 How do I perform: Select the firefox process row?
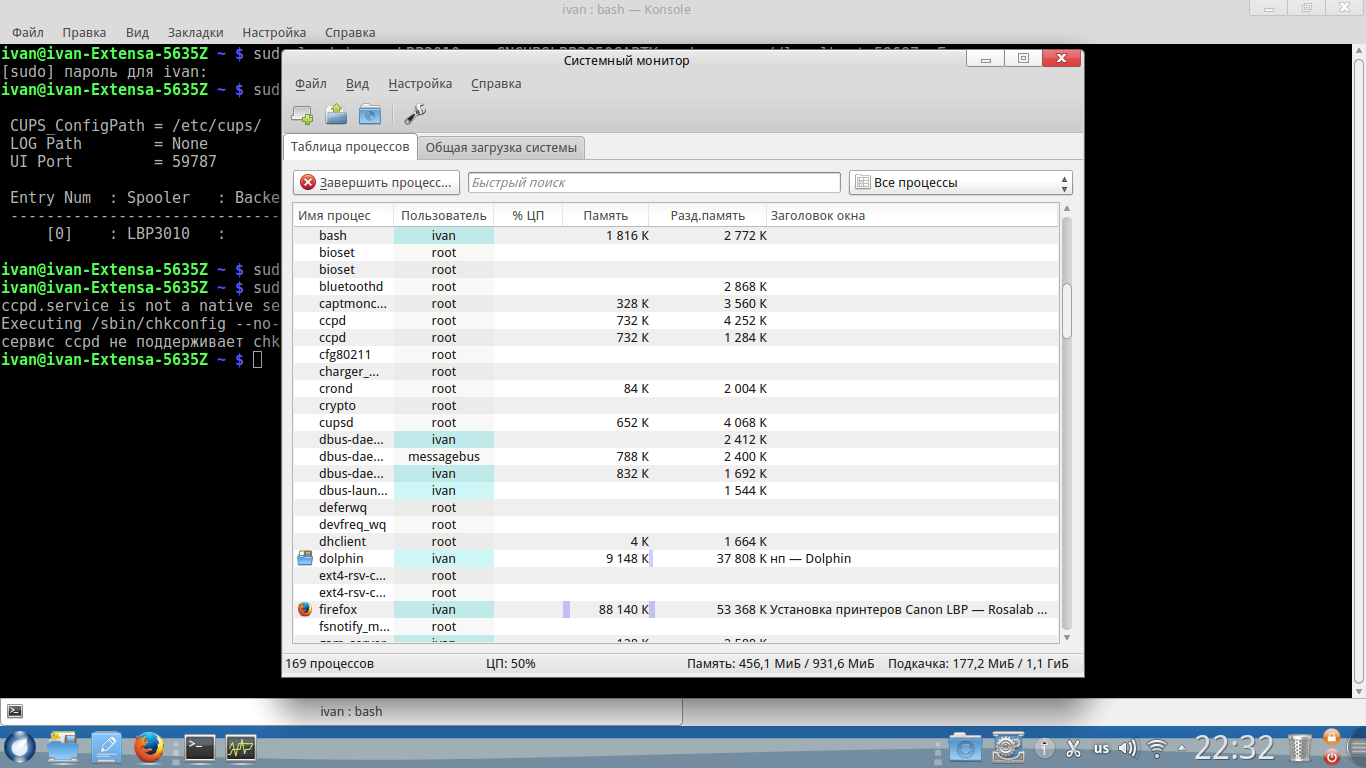pyautogui.click(x=600, y=609)
